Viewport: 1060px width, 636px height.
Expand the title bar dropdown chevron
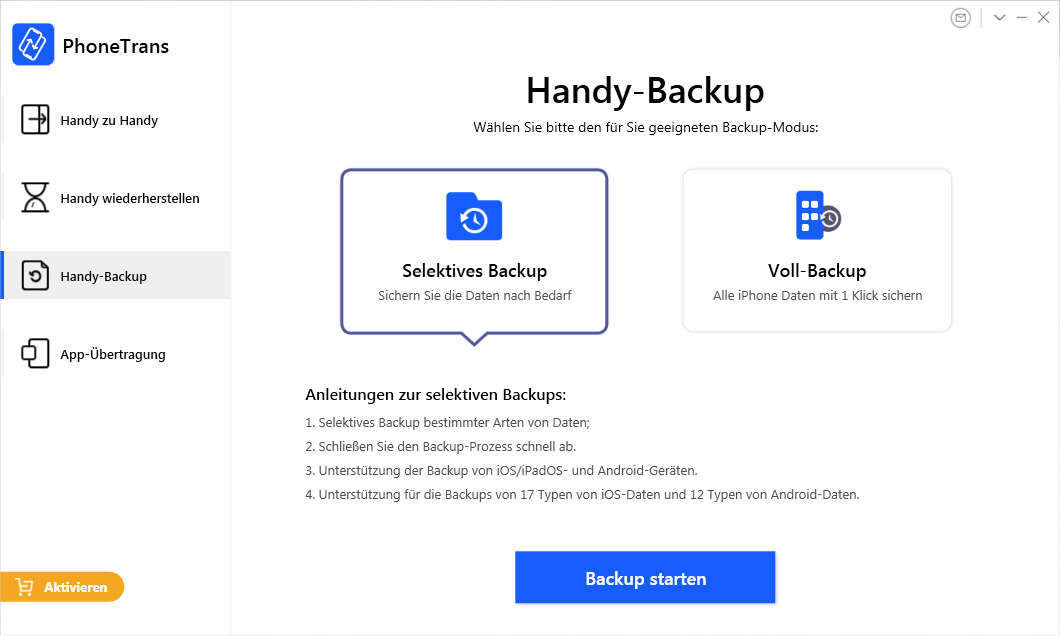click(999, 18)
